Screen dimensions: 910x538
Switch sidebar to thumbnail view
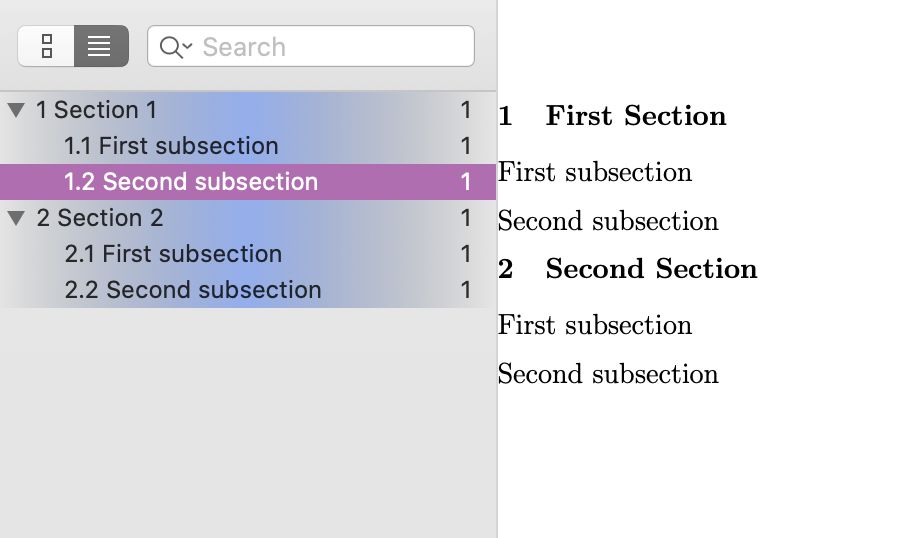coord(46,46)
